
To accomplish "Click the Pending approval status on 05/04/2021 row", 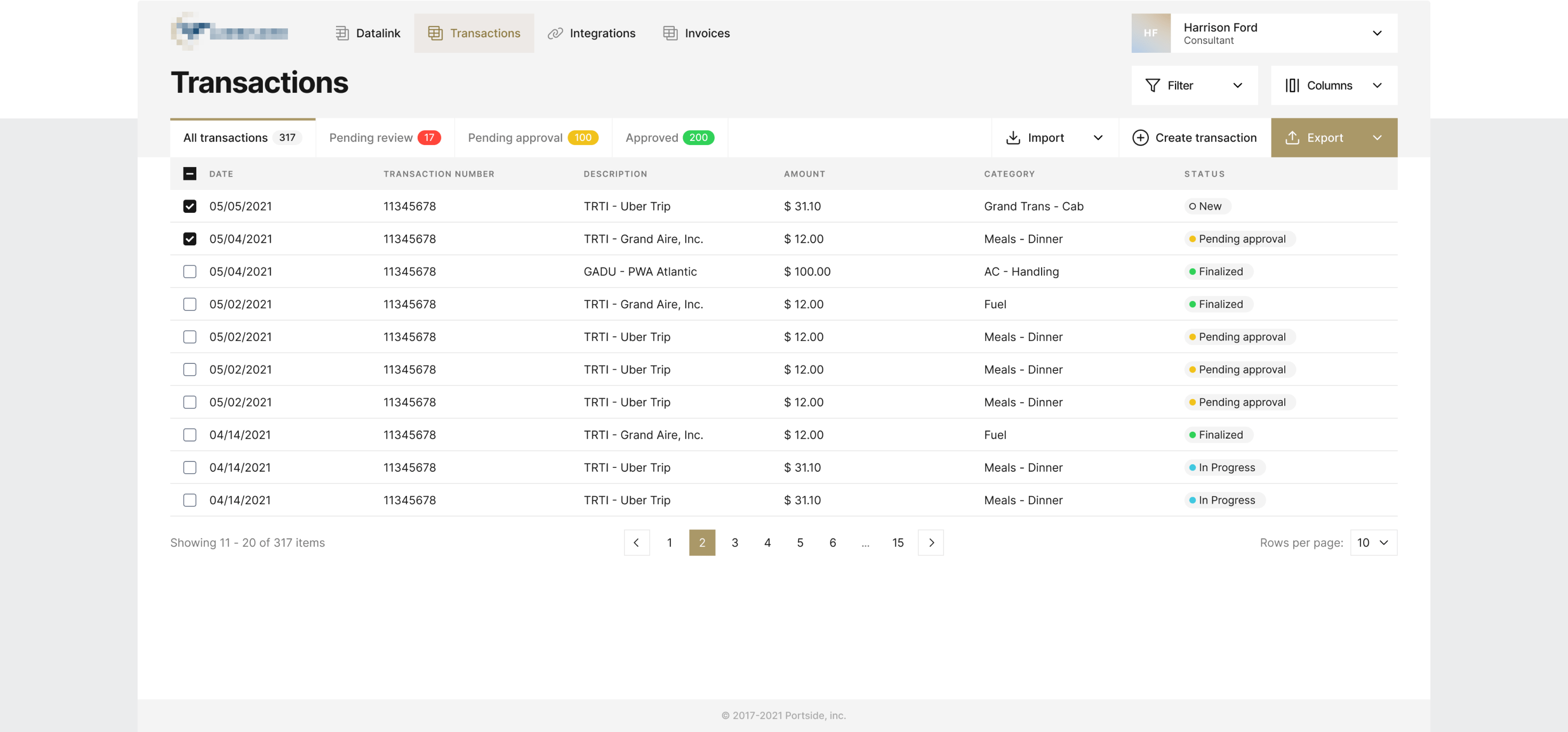I will [1240, 238].
